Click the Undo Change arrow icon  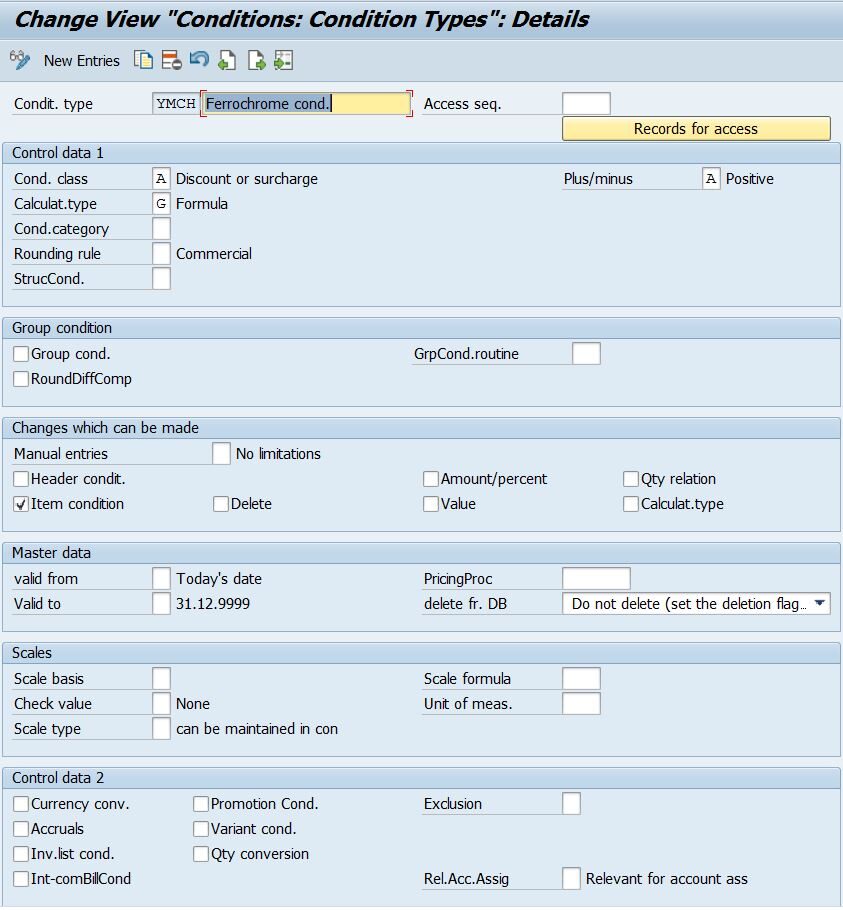[x=199, y=60]
